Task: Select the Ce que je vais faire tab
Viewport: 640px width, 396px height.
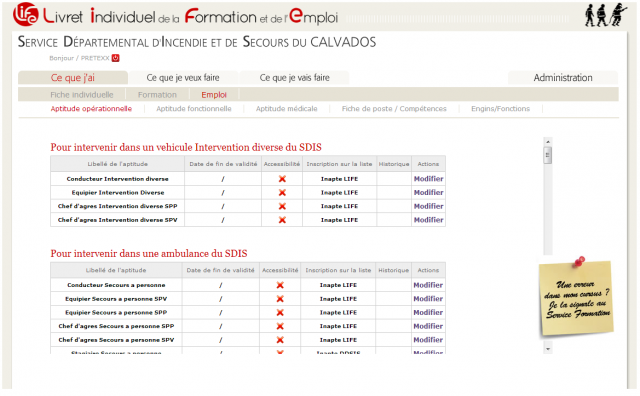Action: (x=294, y=78)
